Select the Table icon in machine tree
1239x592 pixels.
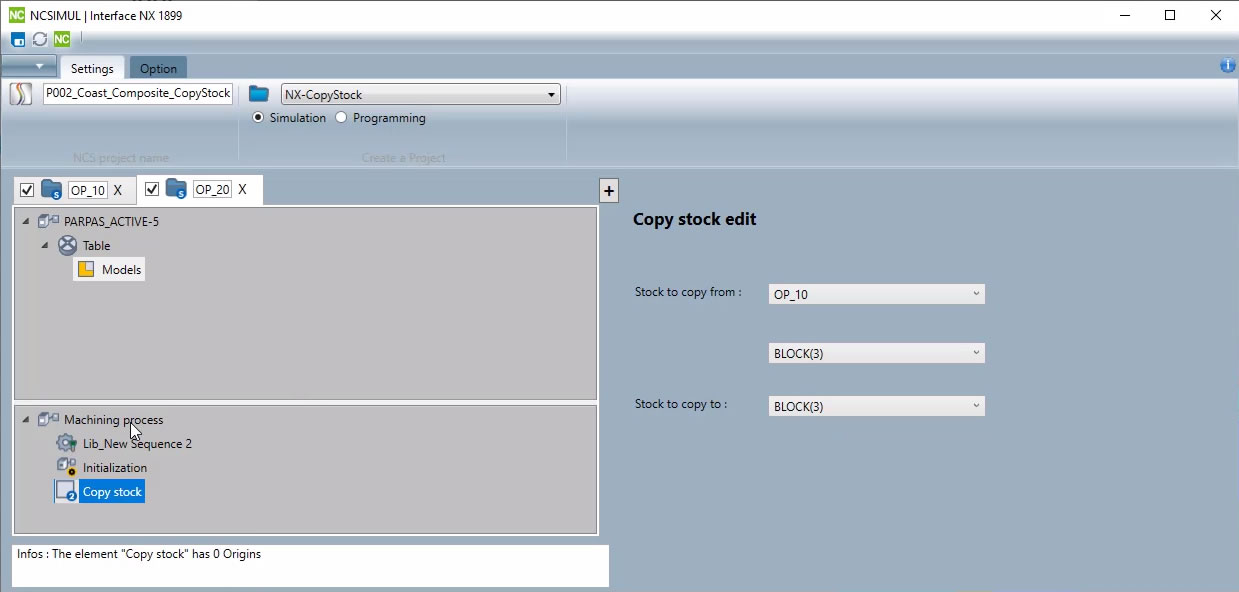pyautogui.click(x=67, y=246)
